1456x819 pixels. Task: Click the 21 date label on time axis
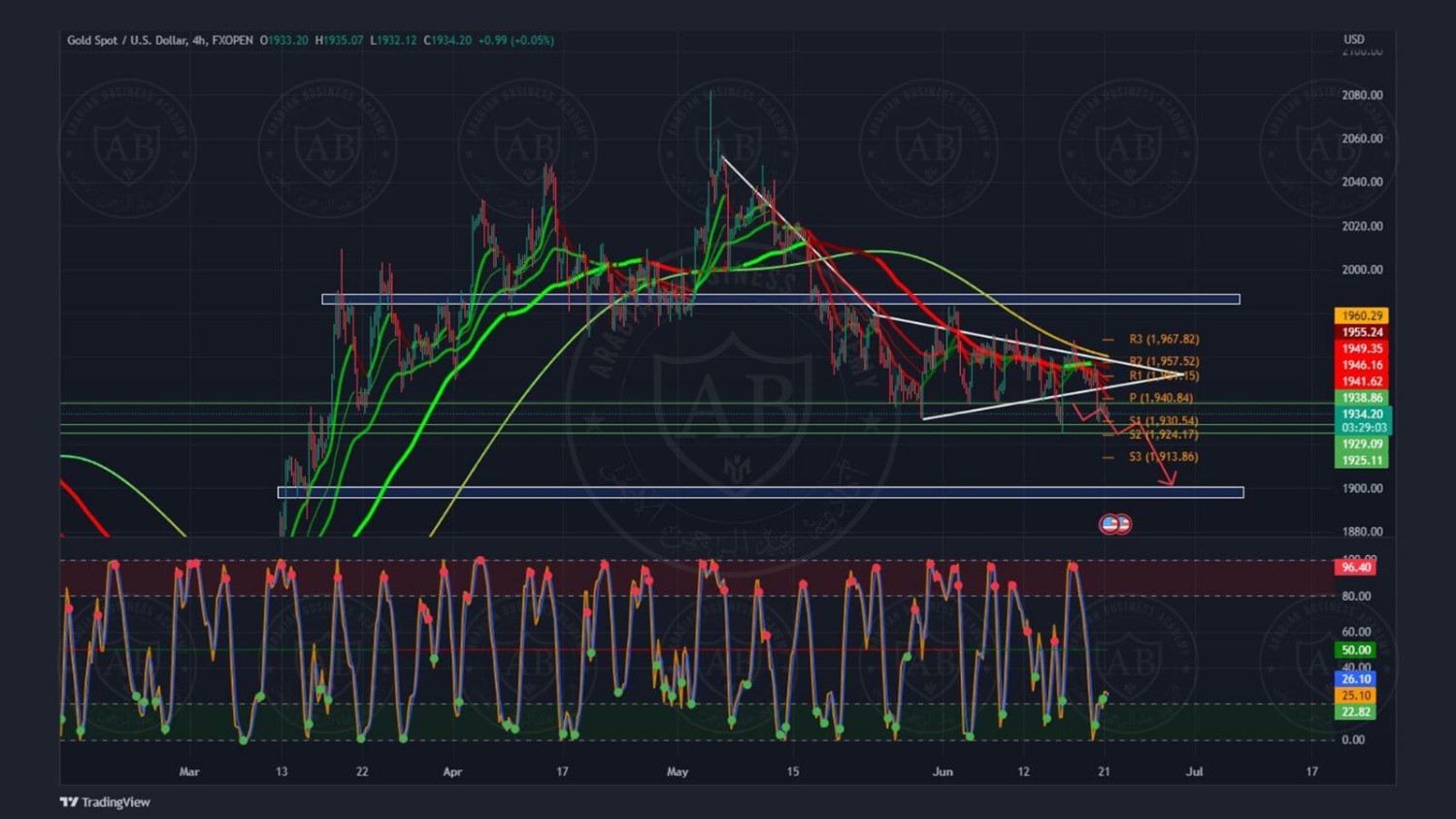1104,771
